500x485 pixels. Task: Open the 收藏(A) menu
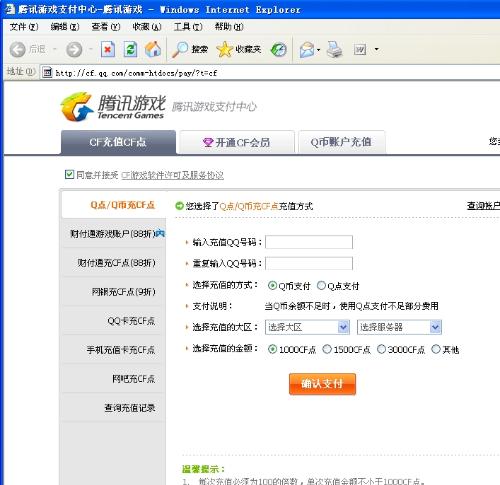[147, 27]
